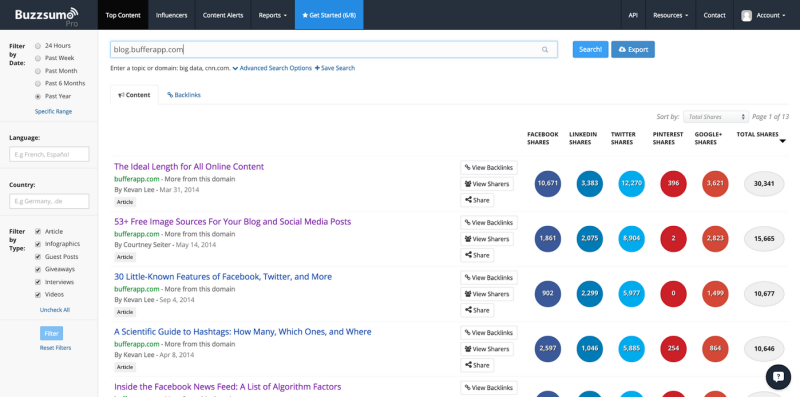Expand Advanced Search Options
800x397 pixels.
click(x=272, y=68)
